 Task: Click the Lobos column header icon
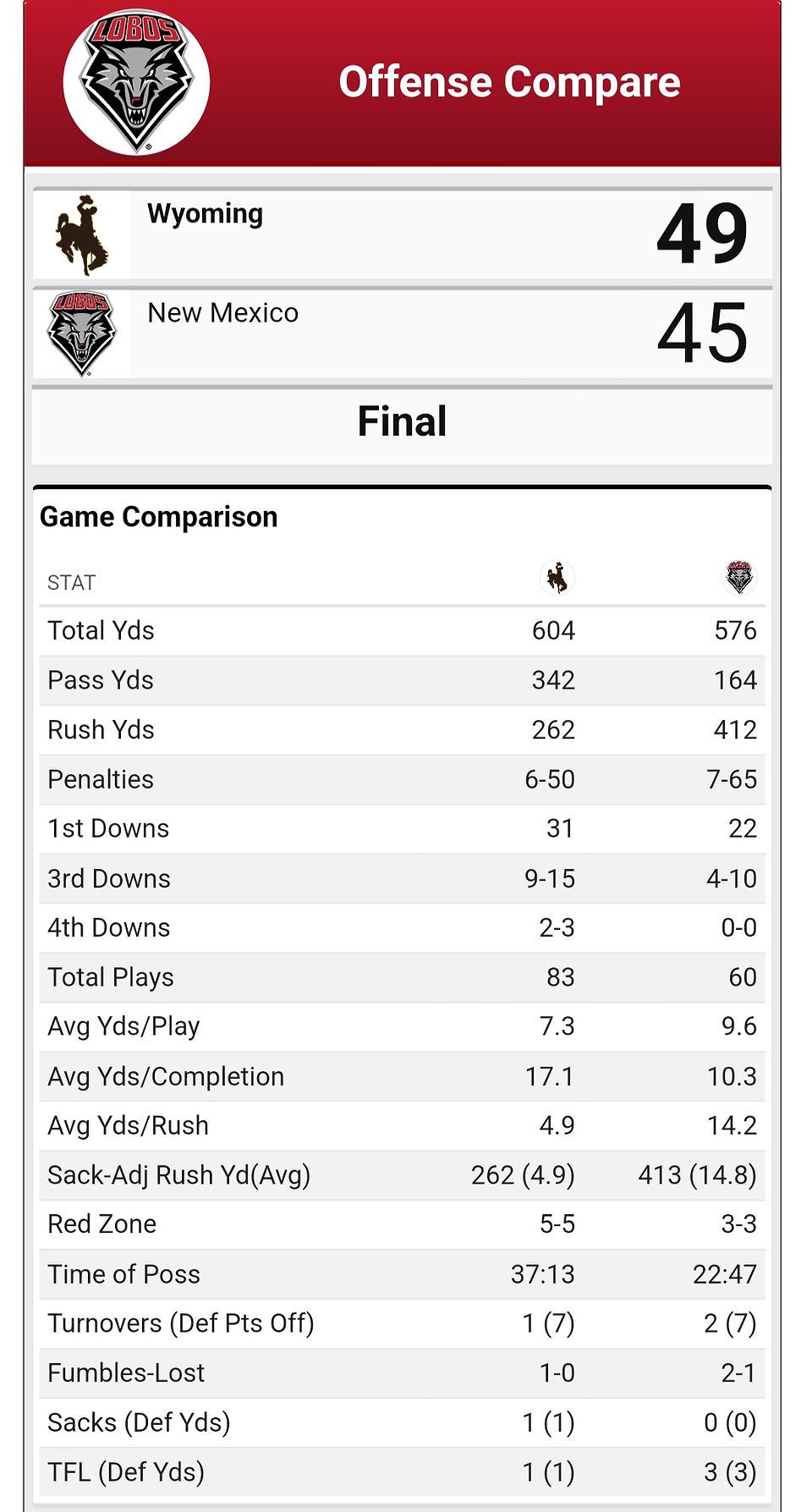[x=738, y=578]
